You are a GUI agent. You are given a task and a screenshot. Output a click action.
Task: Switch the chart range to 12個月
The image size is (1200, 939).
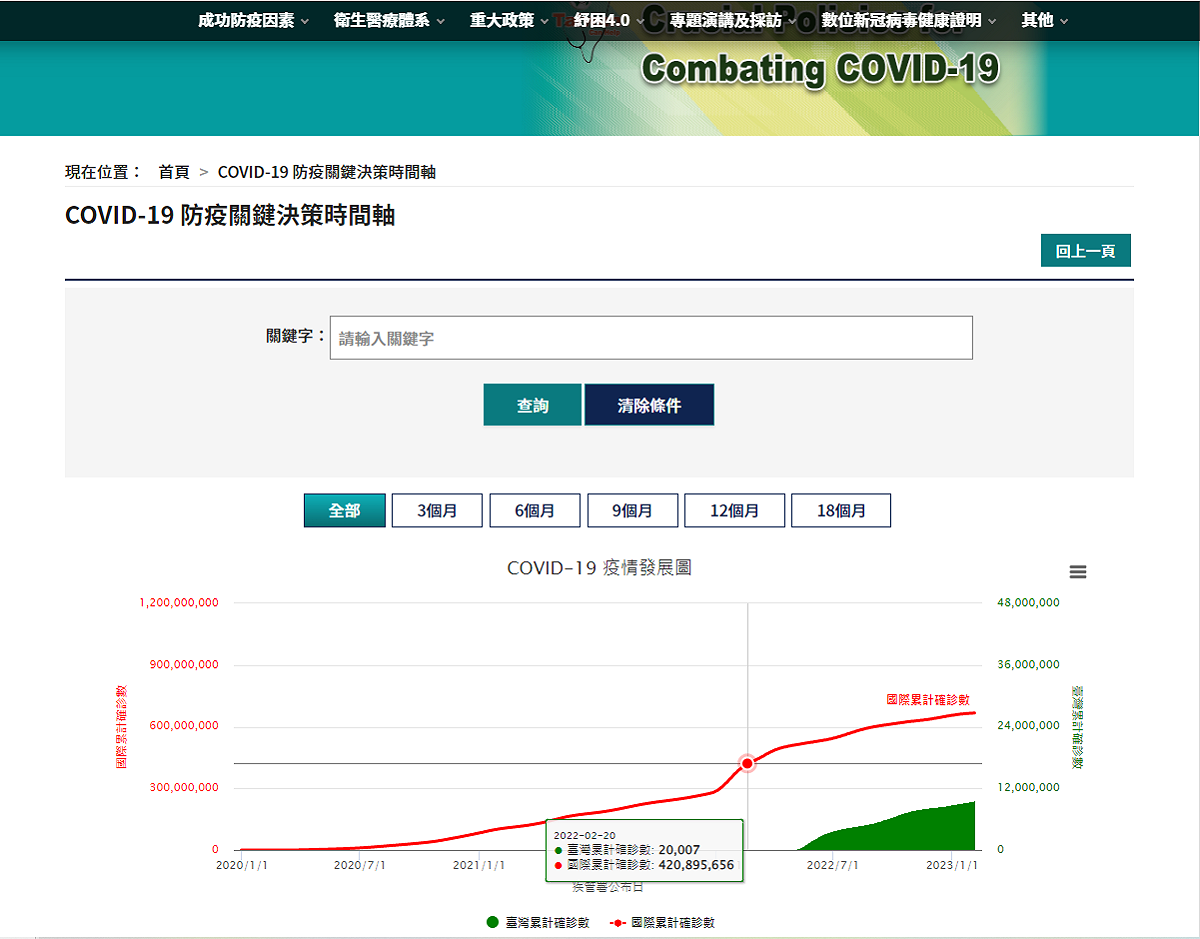735,510
